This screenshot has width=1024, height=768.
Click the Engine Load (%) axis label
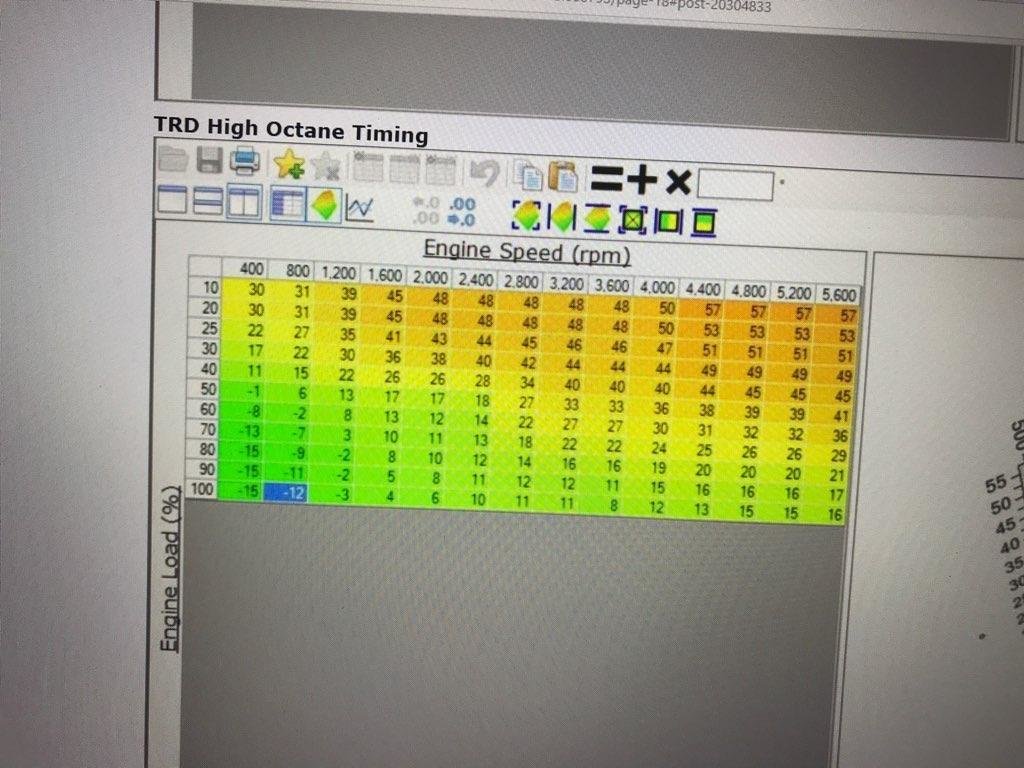tap(170, 568)
